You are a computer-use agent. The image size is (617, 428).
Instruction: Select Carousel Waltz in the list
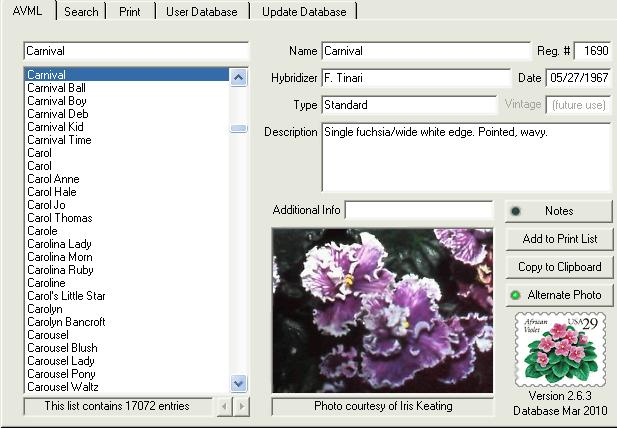tap(127, 387)
